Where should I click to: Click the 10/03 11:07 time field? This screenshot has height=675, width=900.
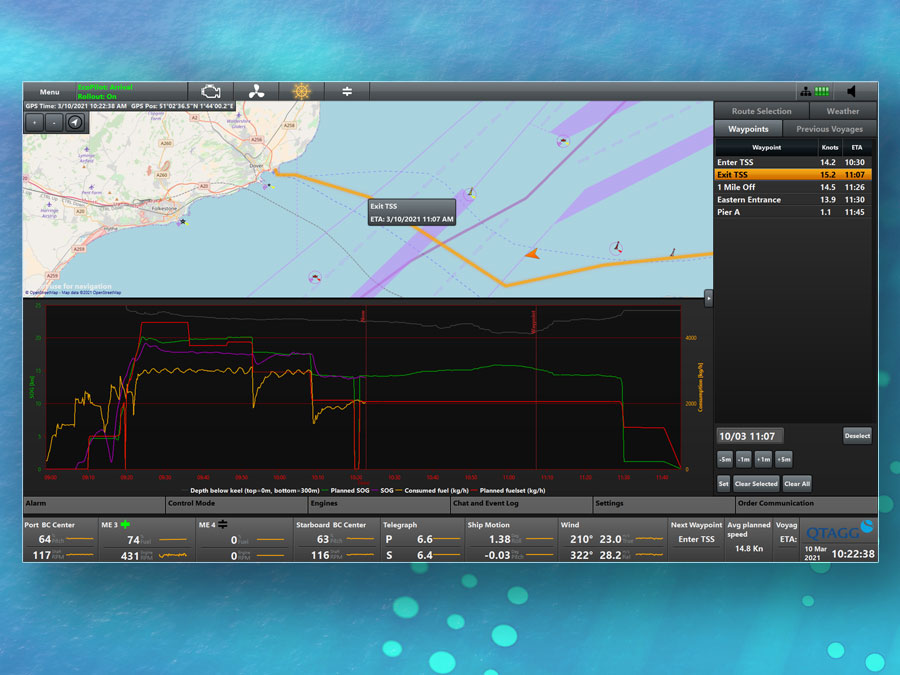pos(752,436)
